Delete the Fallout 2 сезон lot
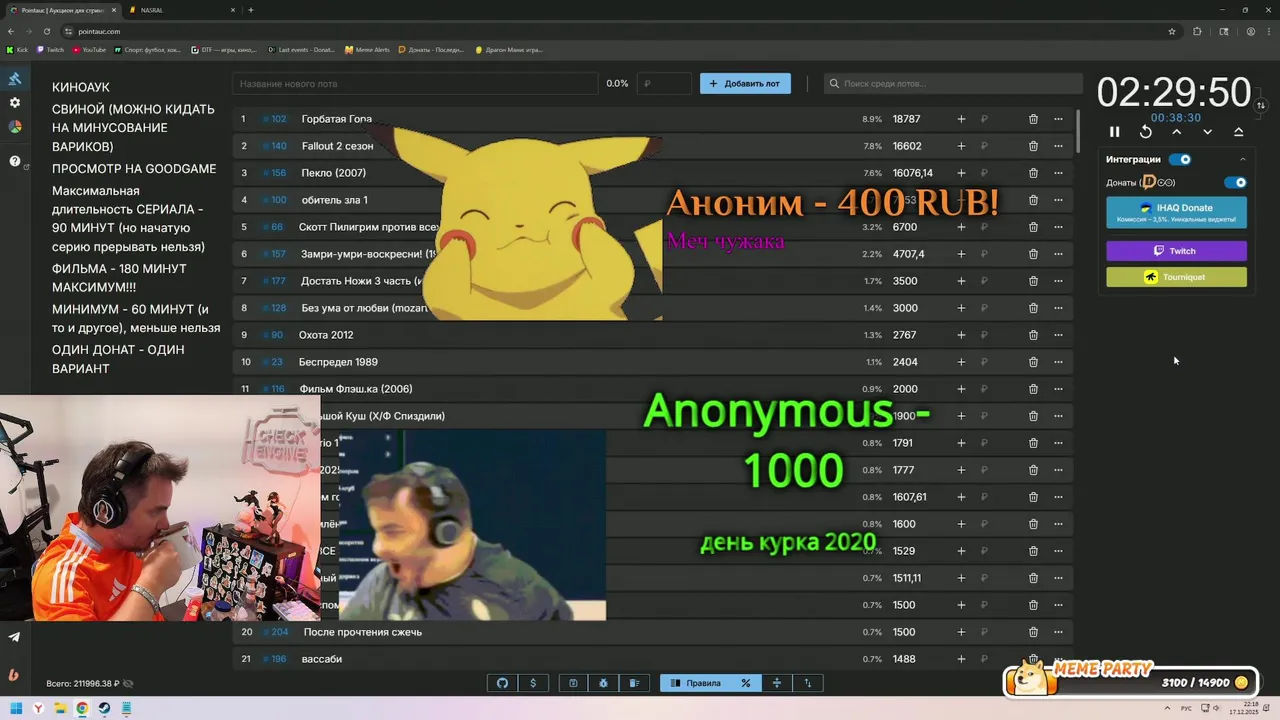This screenshot has height=720, width=1280. point(1033,146)
